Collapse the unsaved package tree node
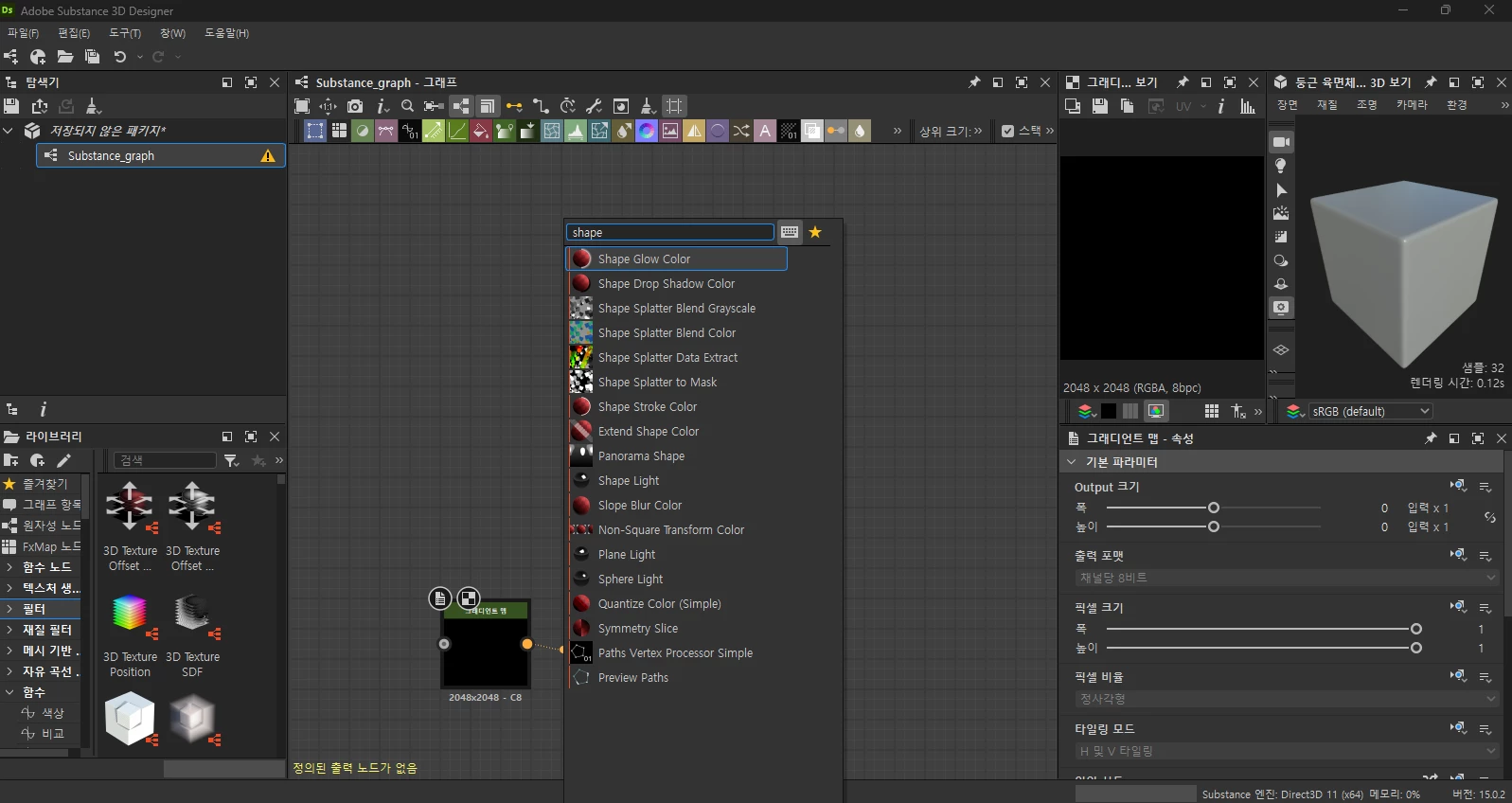Viewport: 1512px width, 803px height. 9,131
